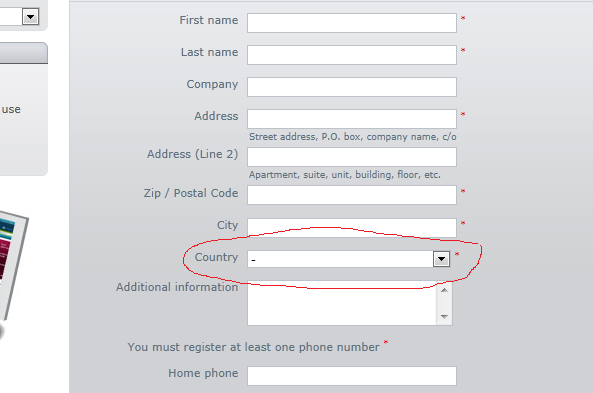Click the First name label
Image resolution: width=593 pixels, height=393 pixels.
point(209,20)
